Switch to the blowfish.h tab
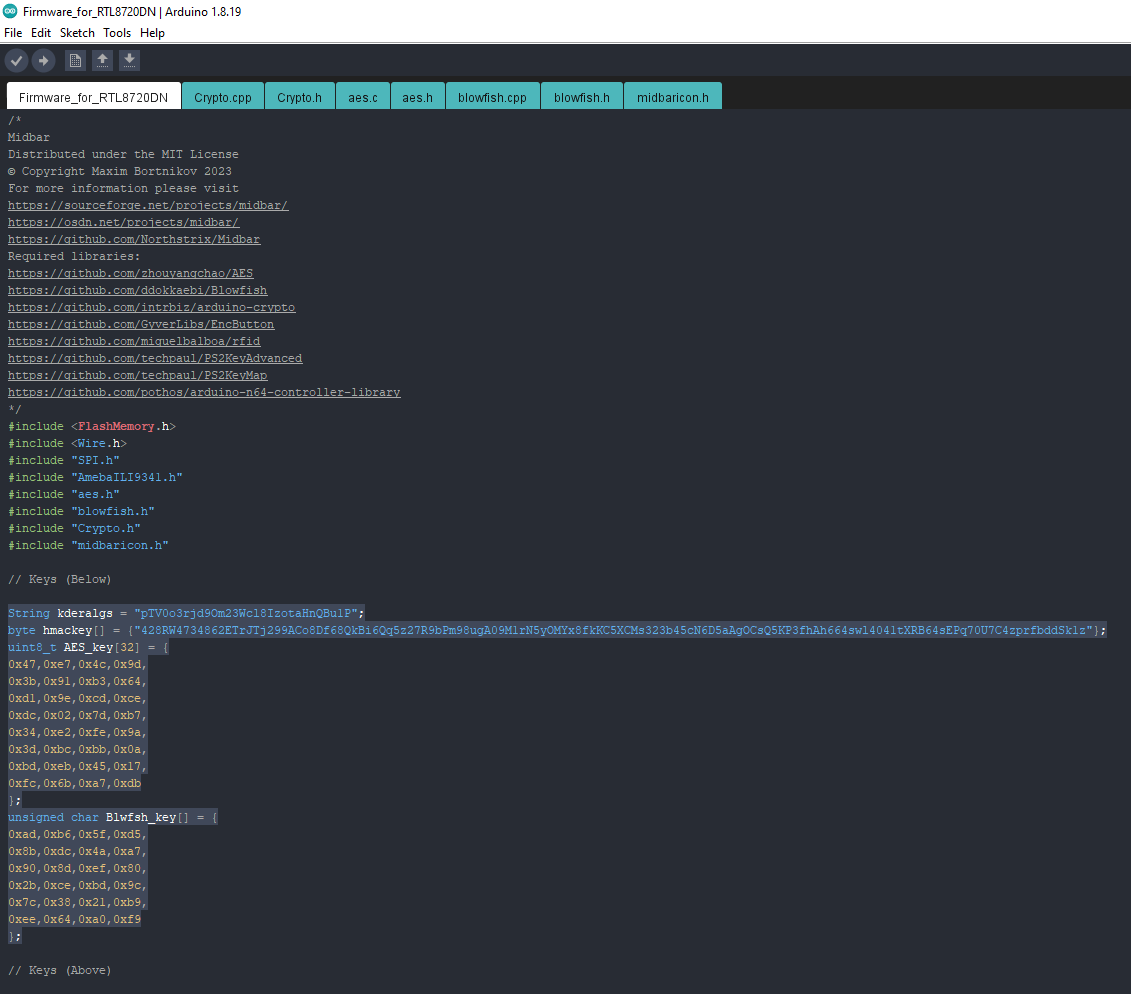 pyautogui.click(x=582, y=97)
